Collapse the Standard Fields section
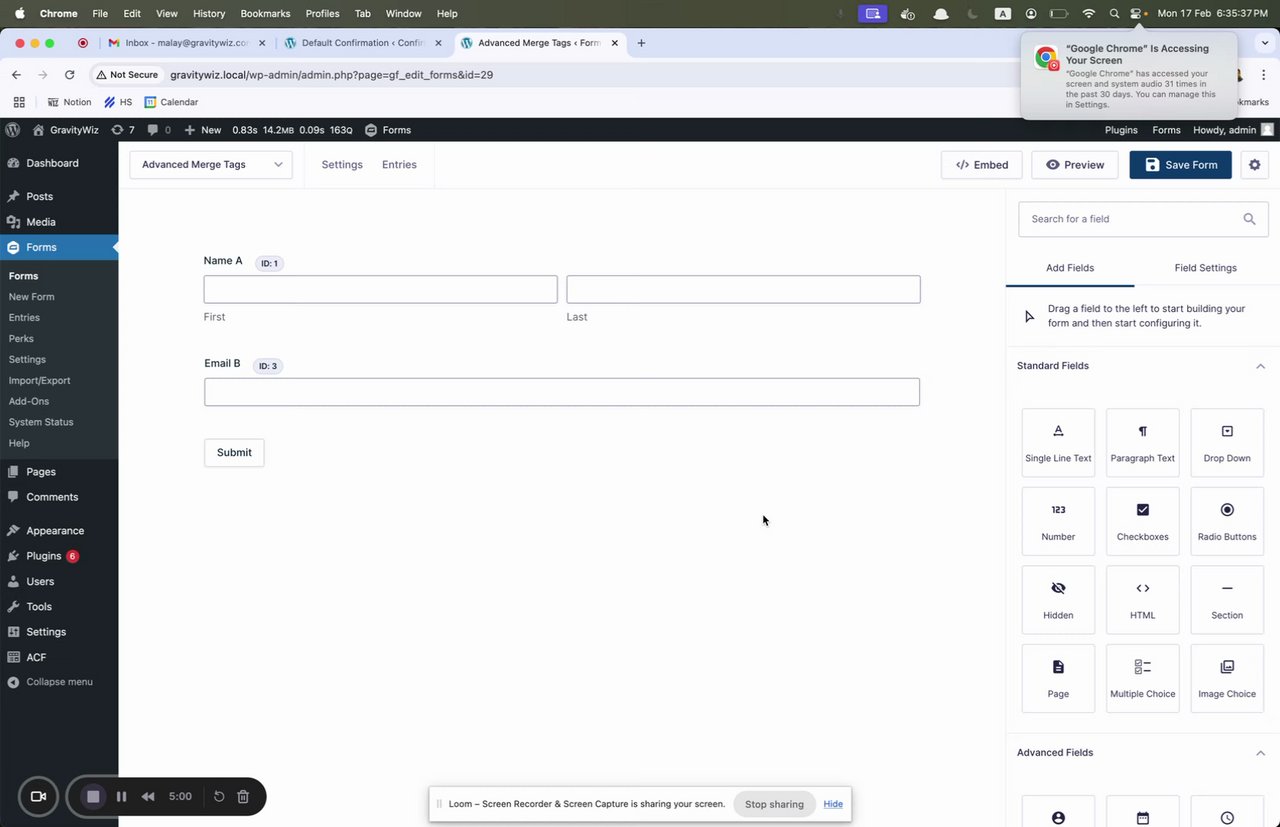1280x827 pixels. (1260, 366)
